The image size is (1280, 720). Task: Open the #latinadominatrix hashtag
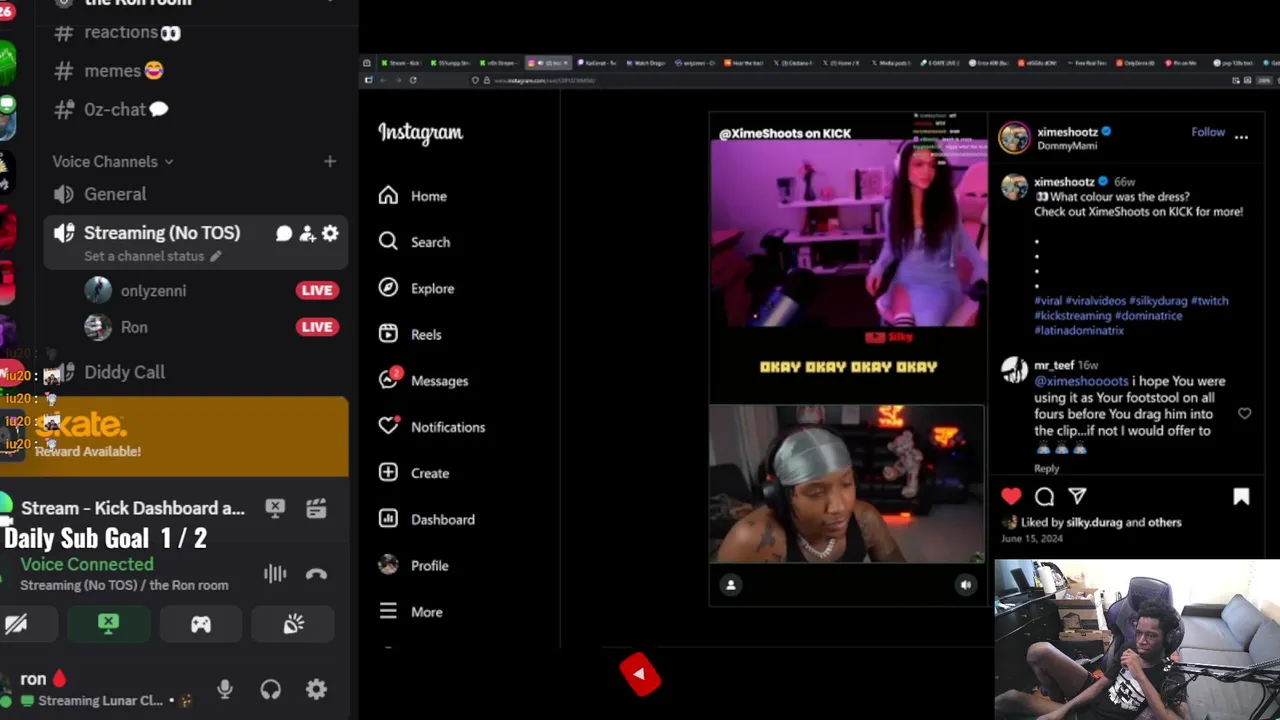pyautogui.click(x=1079, y=330)
